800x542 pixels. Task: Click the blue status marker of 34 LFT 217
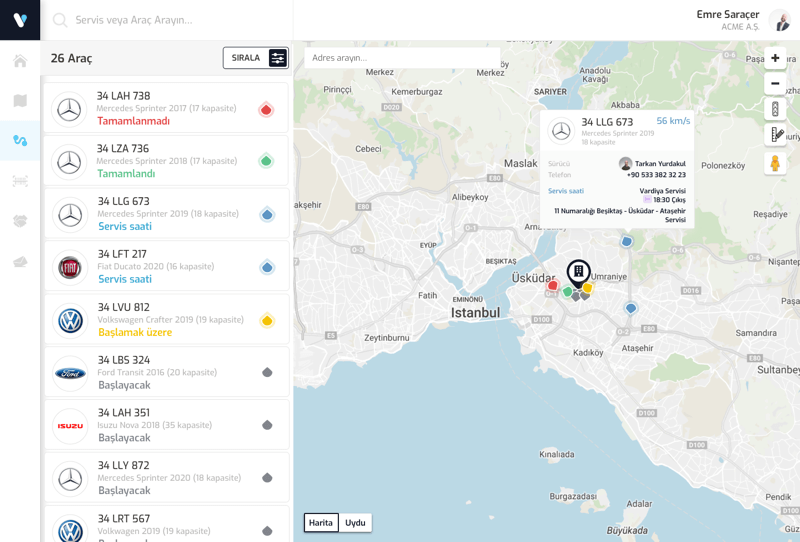[x=267, y=267]
